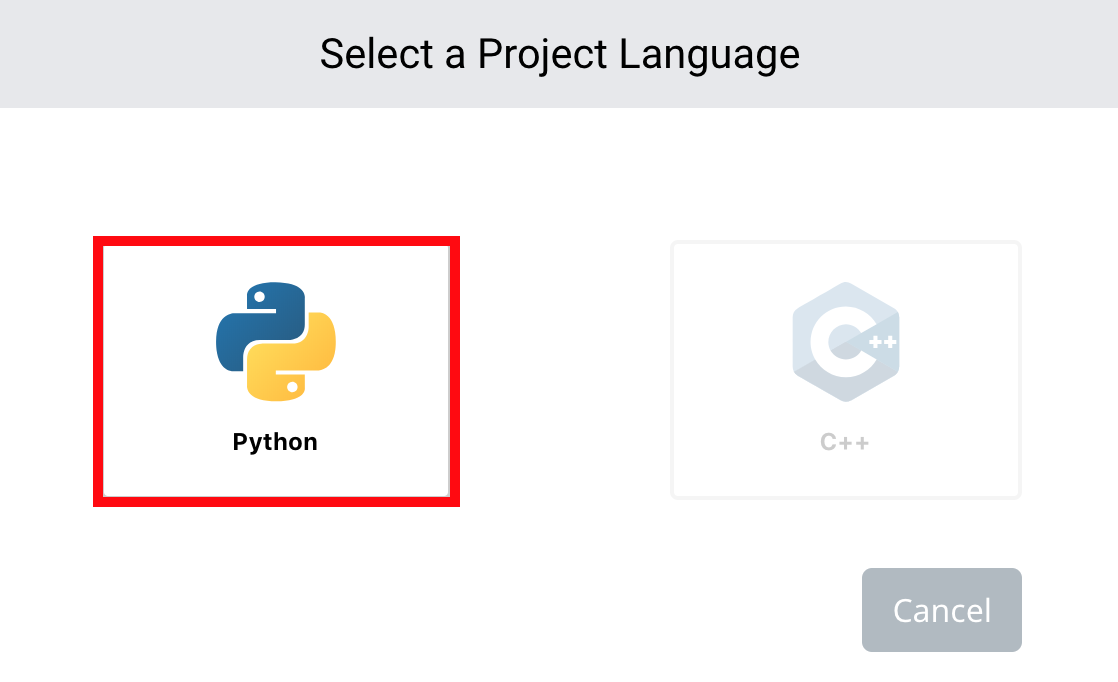Click the greyed-out "C++" text label
Screen dimensions: 1118x682
(x=845, y=443)
